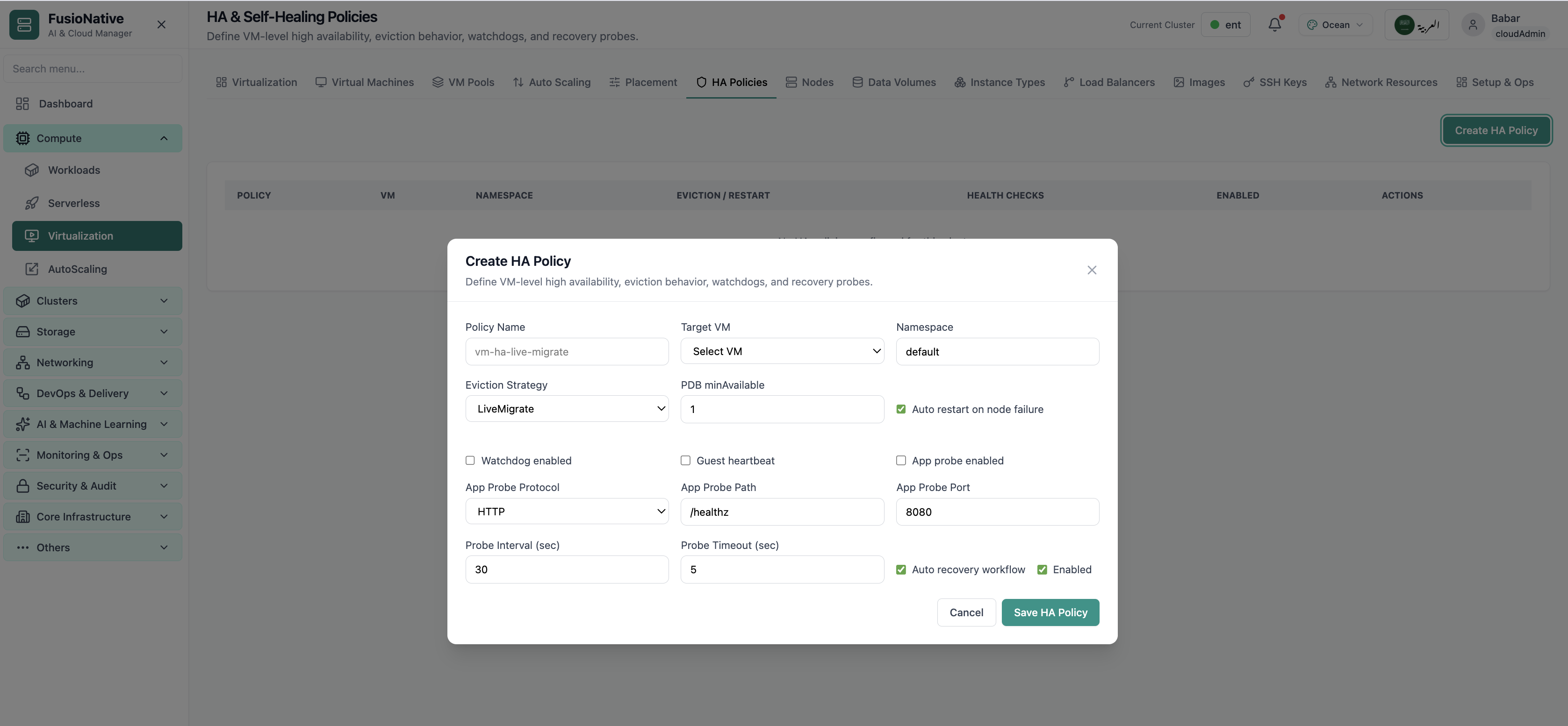Click the Create HA Policy button

tap(1496, 130)
